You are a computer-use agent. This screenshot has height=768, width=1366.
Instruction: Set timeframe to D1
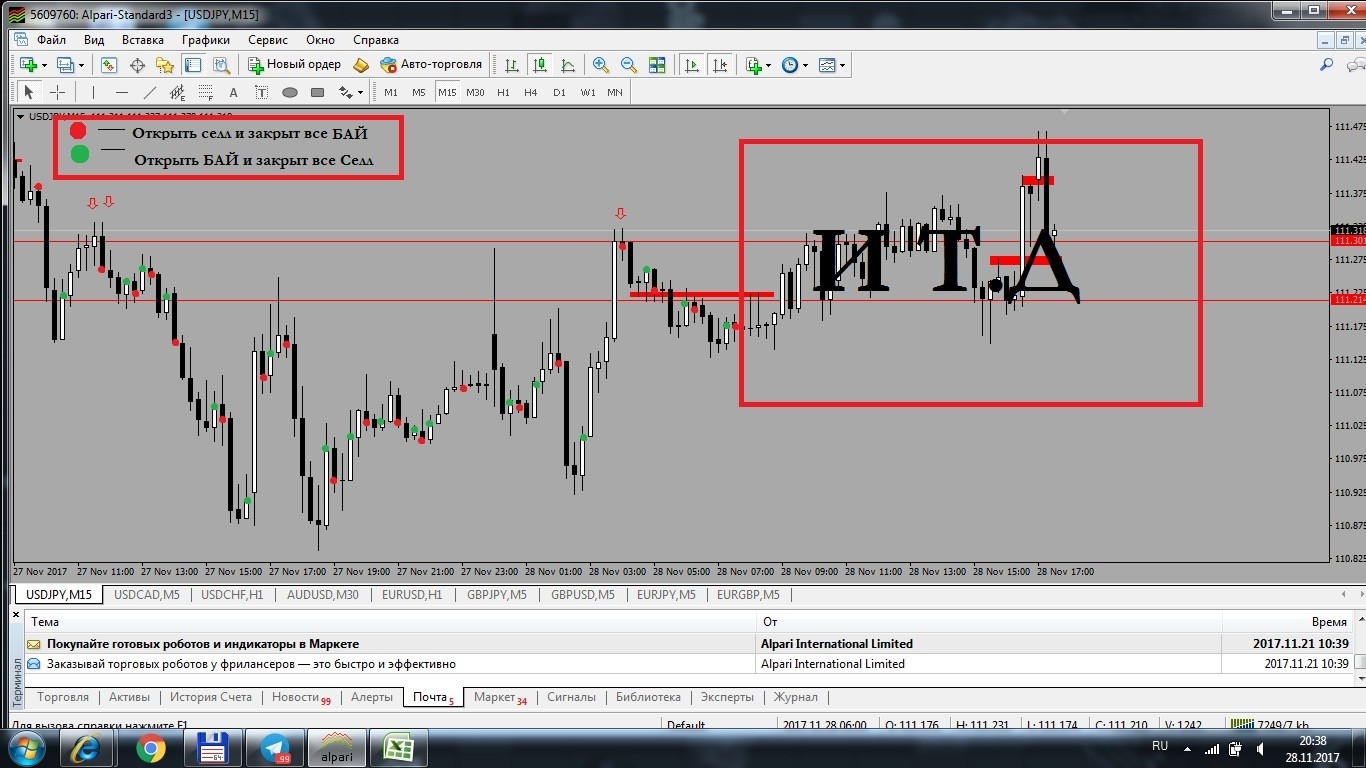(x=559, y=92)
